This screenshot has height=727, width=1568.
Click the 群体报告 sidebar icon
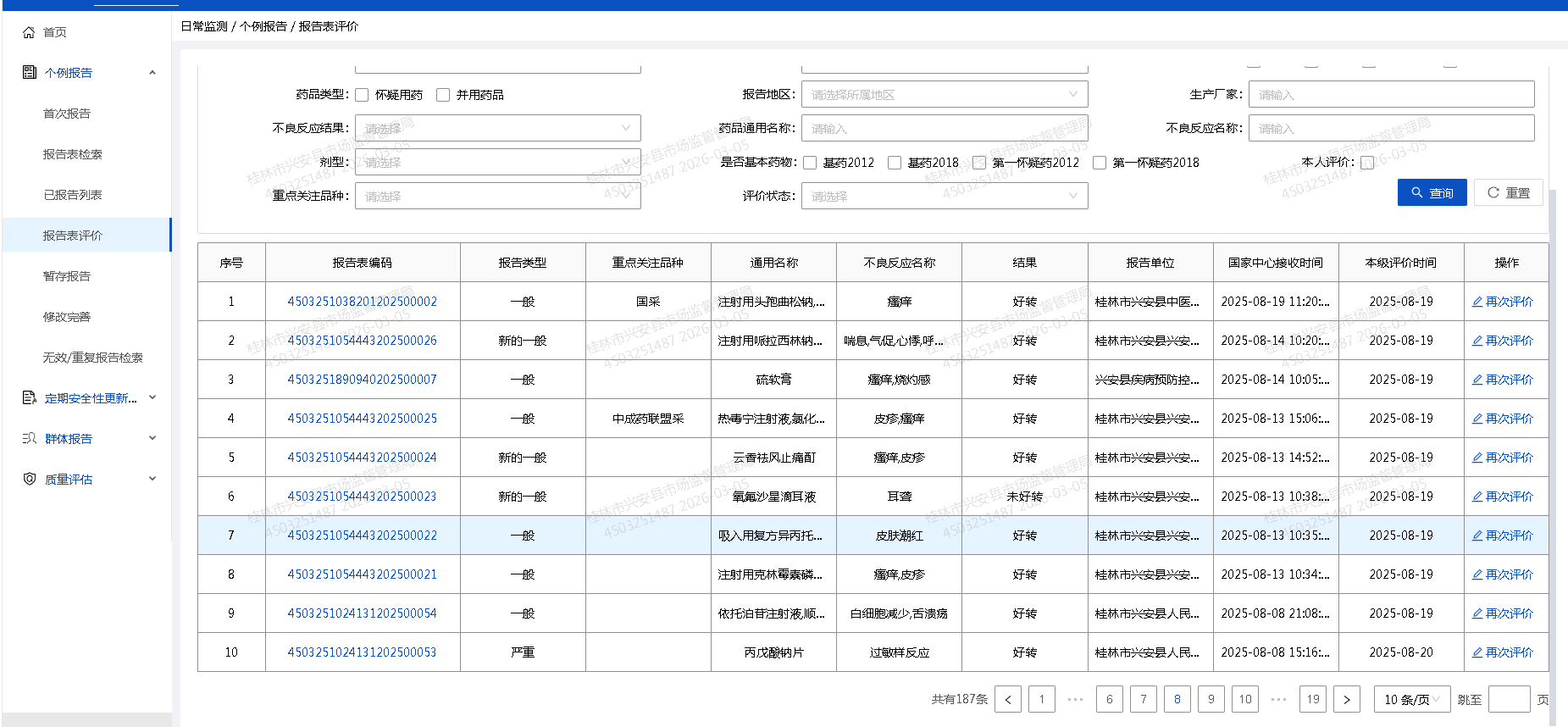click(30, 438)
